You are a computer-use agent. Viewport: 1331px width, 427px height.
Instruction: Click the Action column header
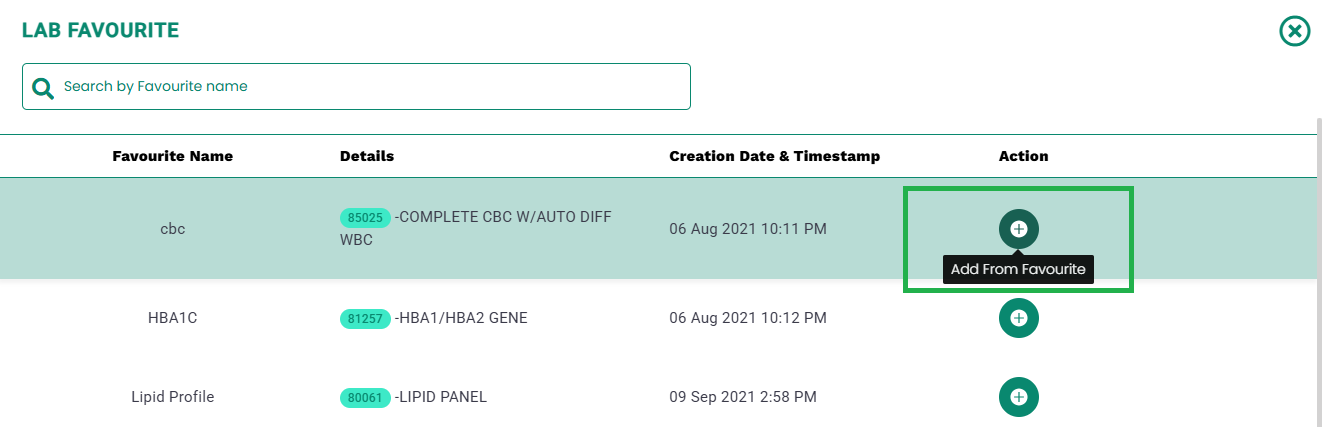[x=1023, y=156]
